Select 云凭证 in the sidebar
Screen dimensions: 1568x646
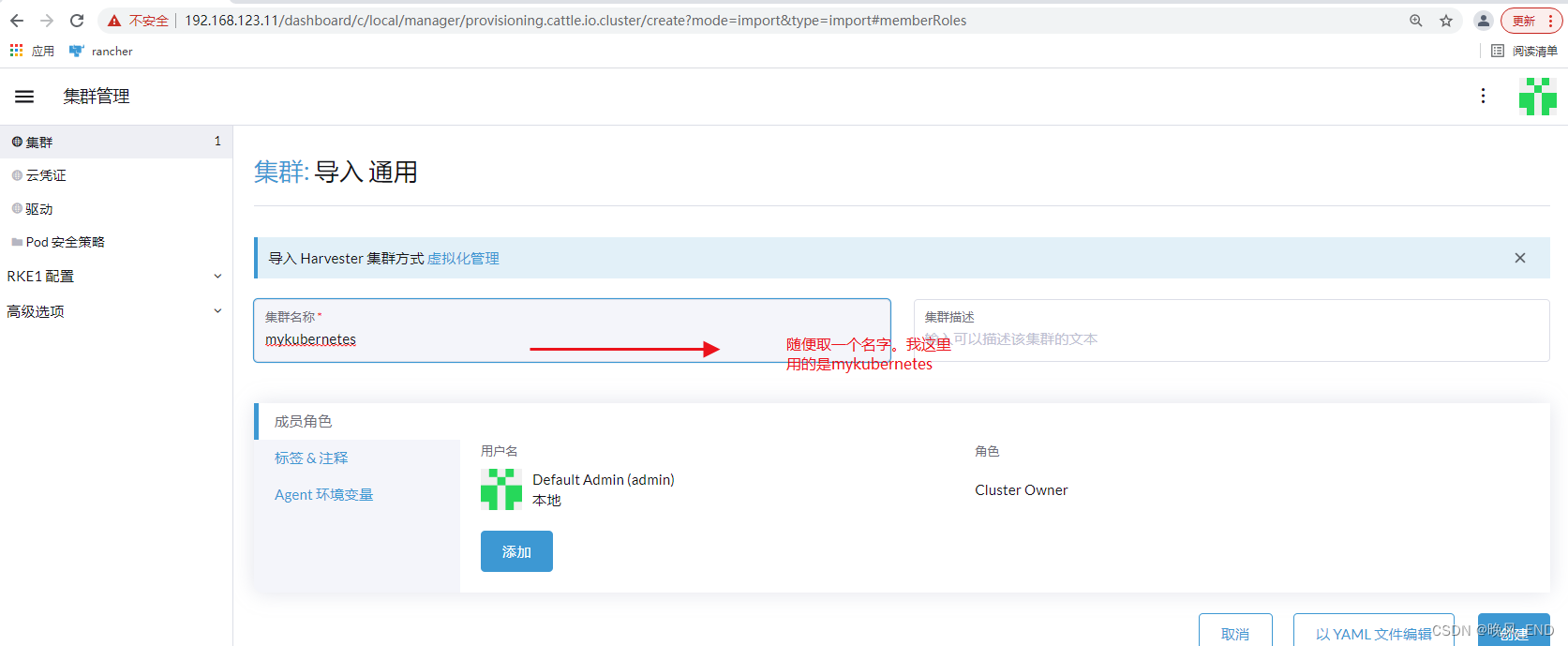pos(116,175)
